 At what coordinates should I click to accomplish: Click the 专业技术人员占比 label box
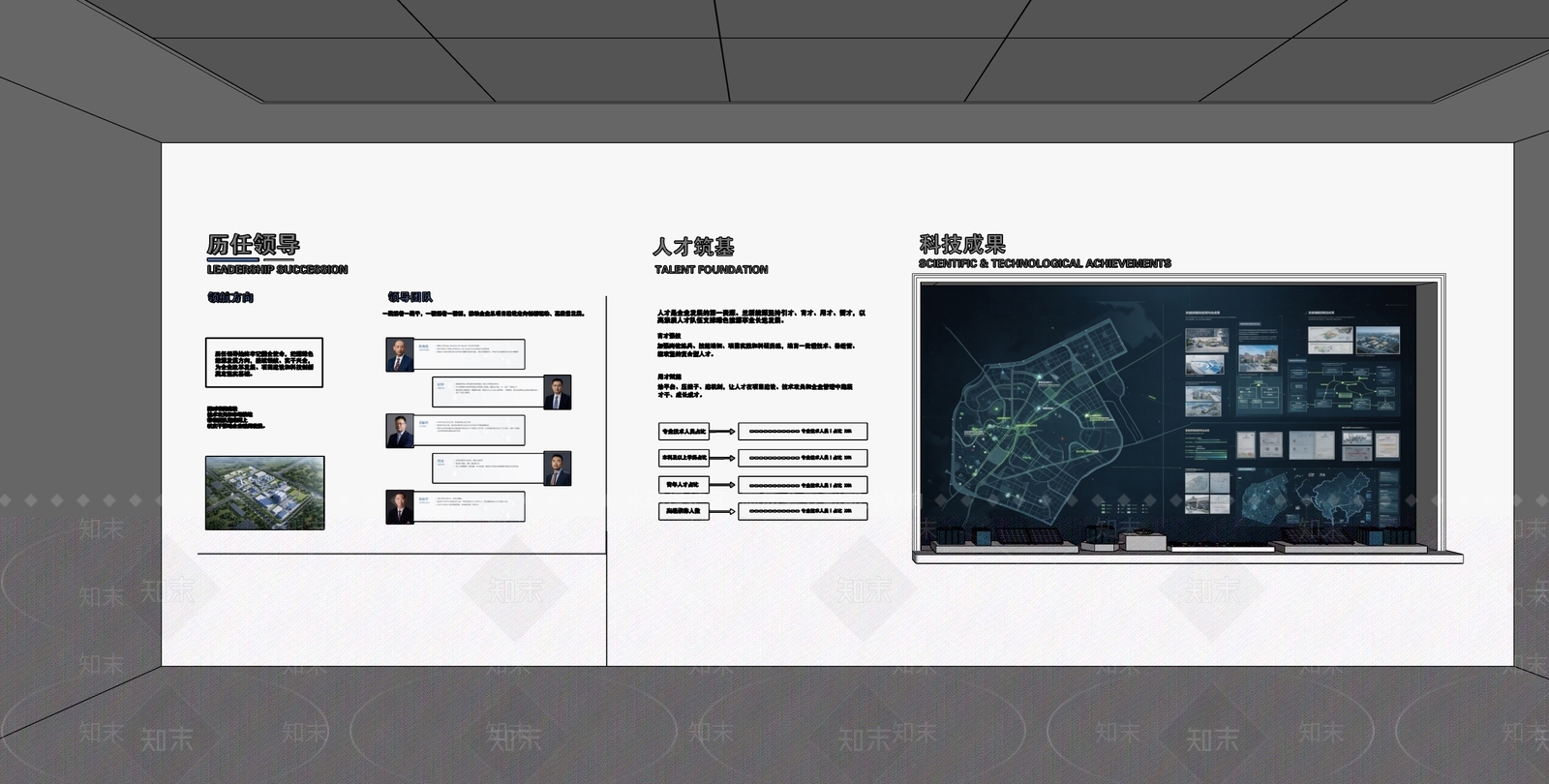pos(683,431)
